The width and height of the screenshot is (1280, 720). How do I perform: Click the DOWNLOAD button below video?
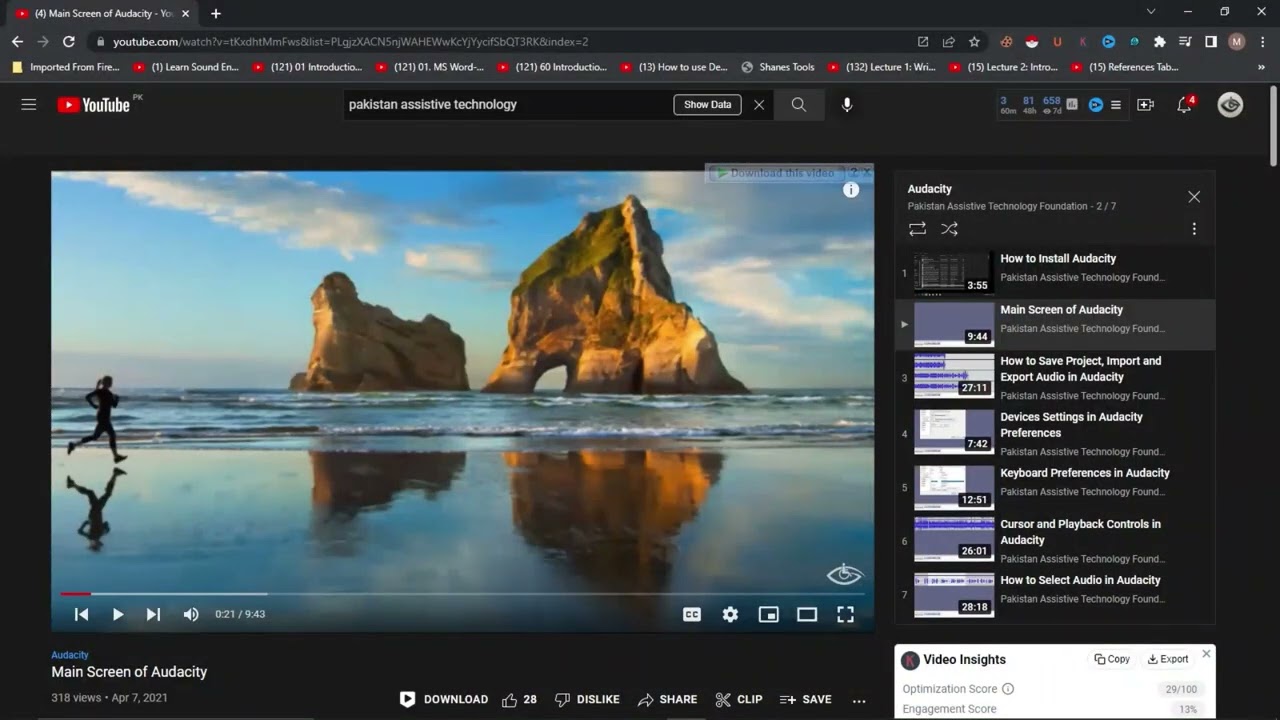point(443,700)
